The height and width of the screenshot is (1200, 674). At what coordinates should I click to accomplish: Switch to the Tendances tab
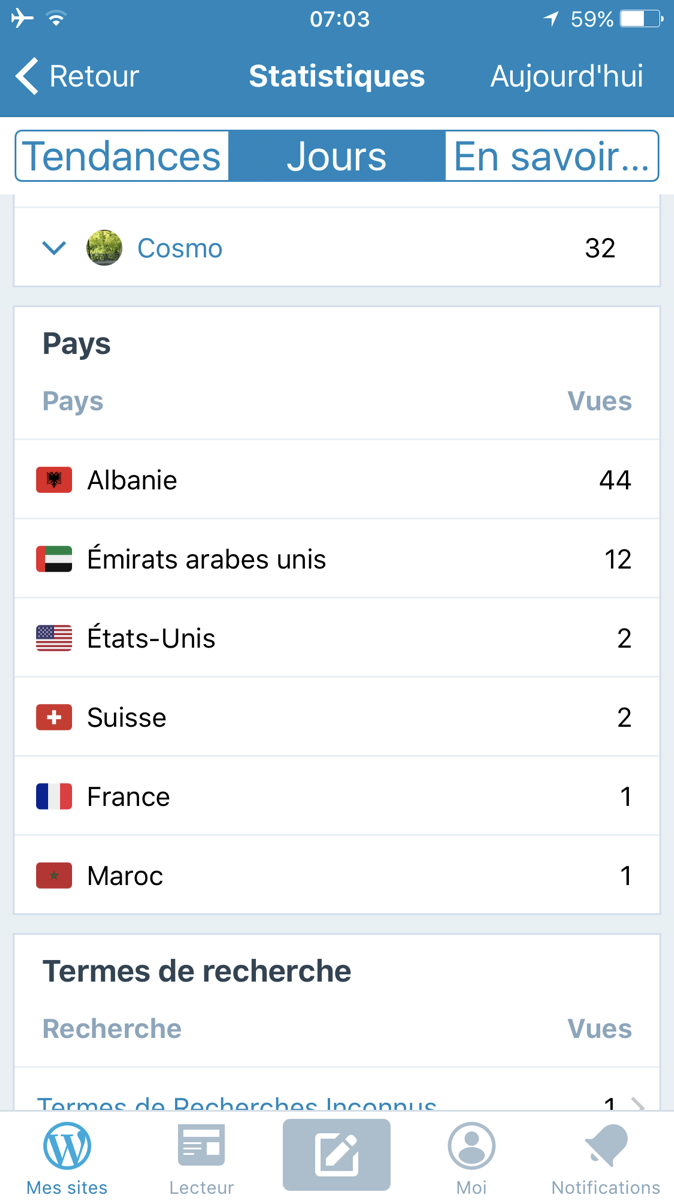(122, 157)
